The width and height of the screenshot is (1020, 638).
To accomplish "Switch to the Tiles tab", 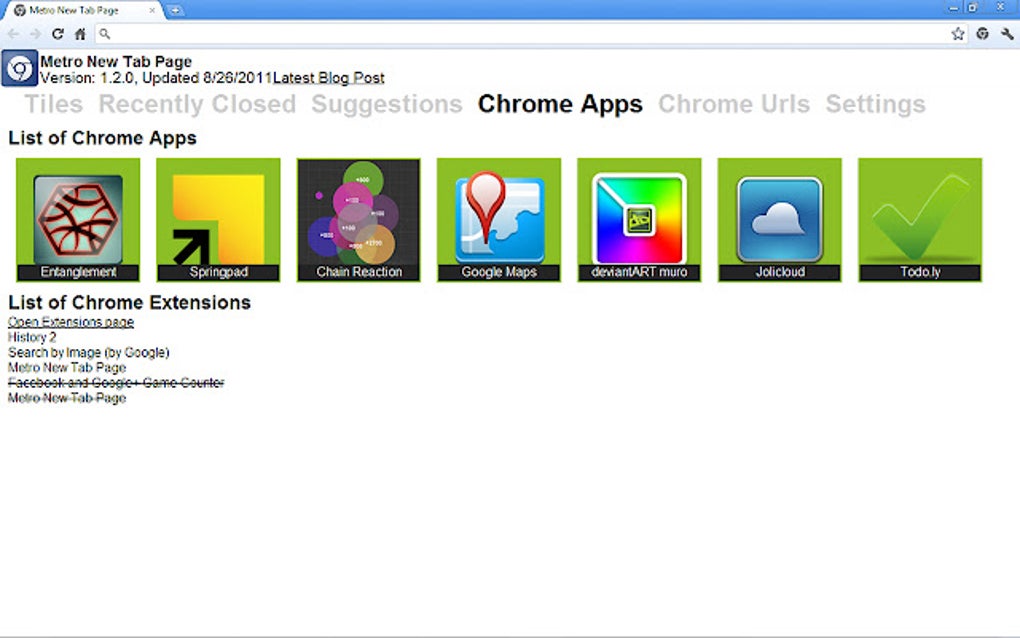I will coord(54,104).
